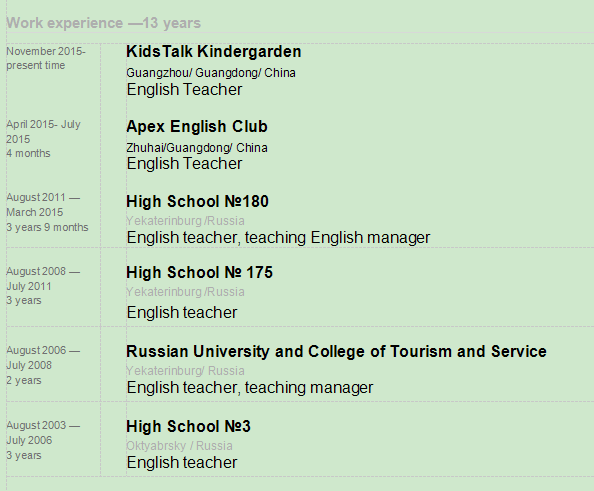Select the High School №3 heading

coord(188,427)
